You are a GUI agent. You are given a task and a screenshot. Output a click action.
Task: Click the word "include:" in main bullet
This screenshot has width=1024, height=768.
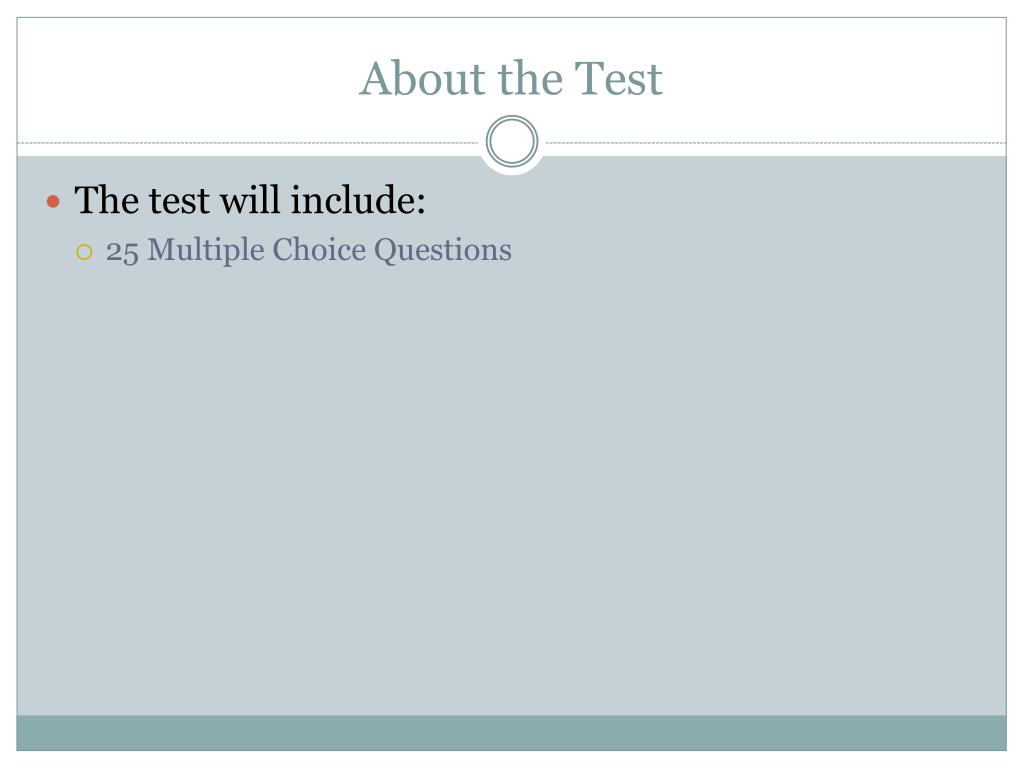pos(358,200)
